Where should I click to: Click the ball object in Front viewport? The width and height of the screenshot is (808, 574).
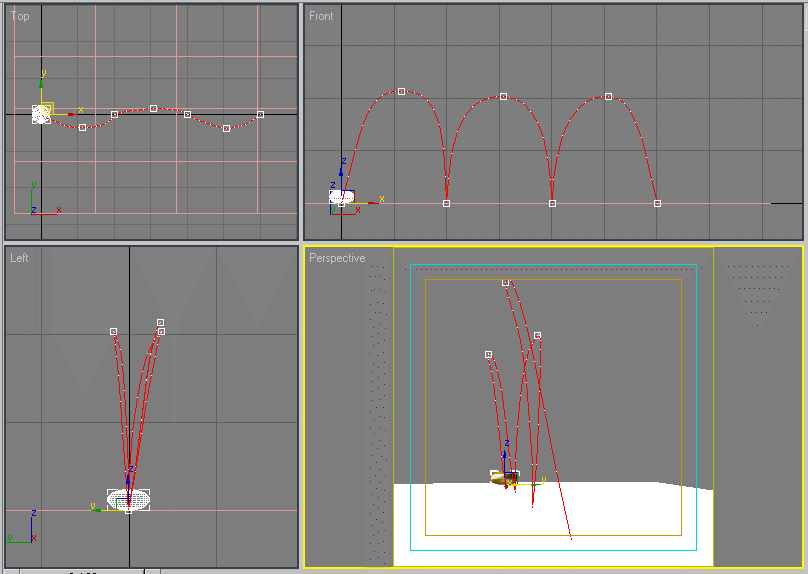341,196
